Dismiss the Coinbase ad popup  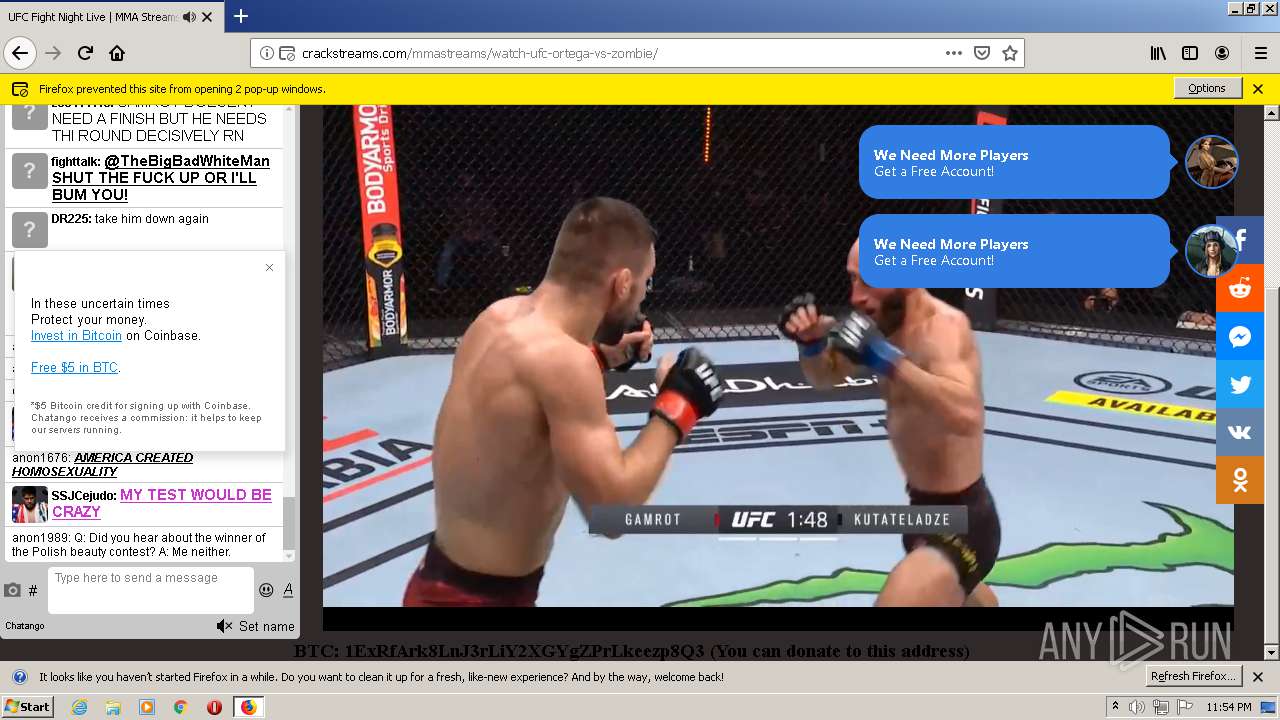[x=269, y=267]
